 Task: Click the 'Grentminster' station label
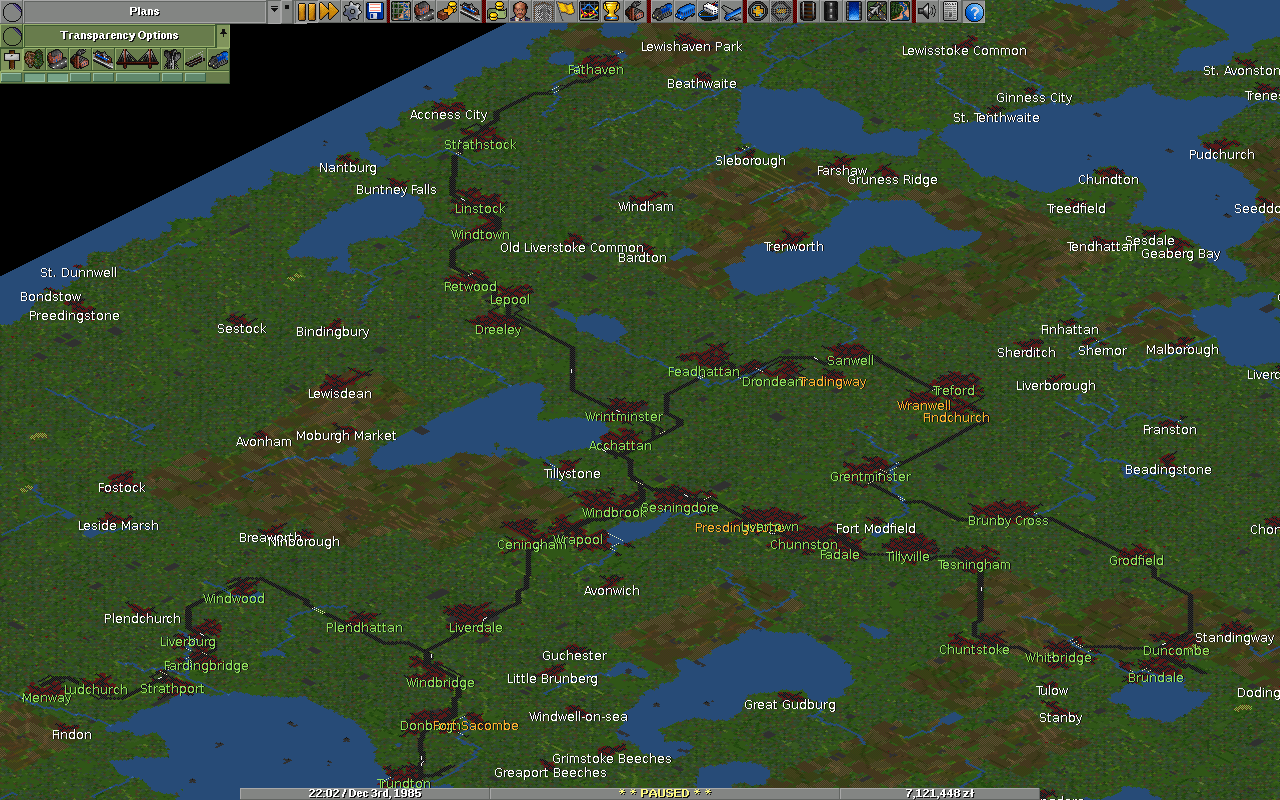[x=870, y=477]
